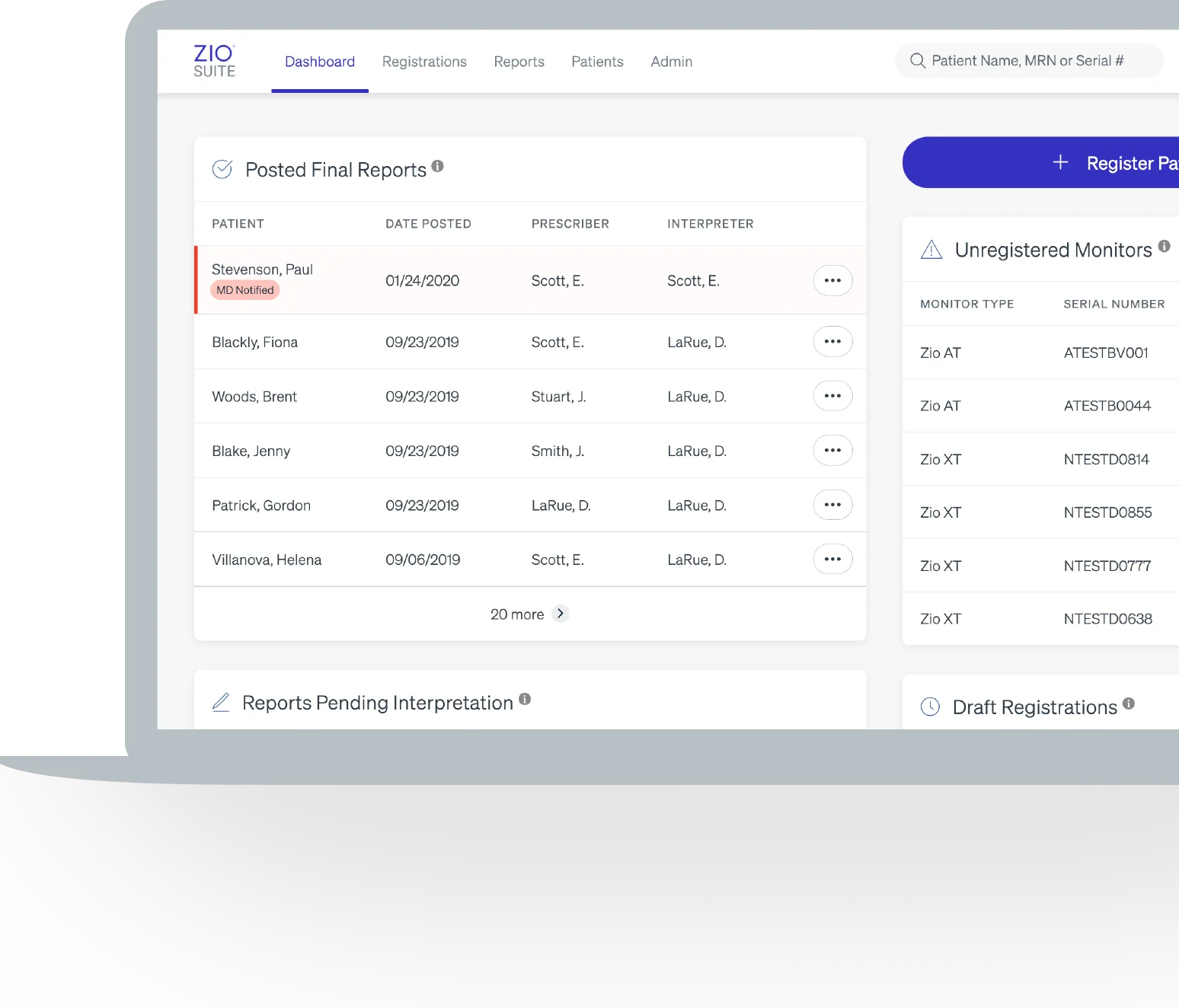
Task: Click the MD Notified badge
Action: click(x=244, y=290)
